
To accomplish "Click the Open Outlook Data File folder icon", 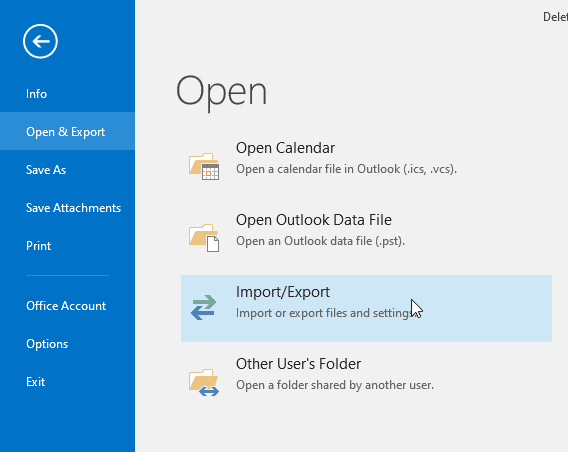I will coord(204,238).
